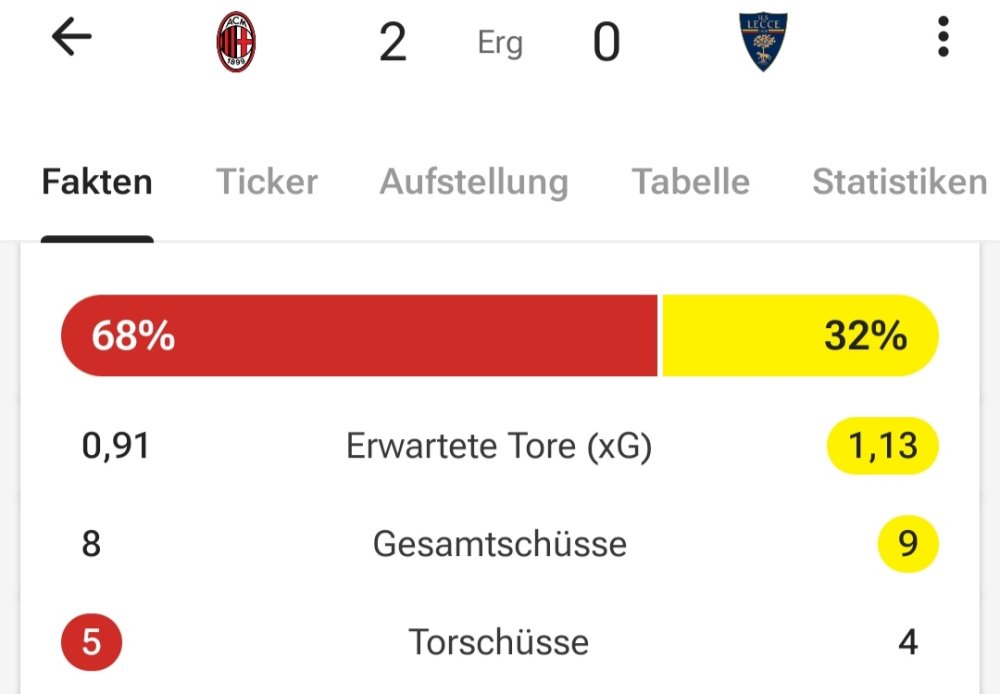This screenshot has width=1000, height=694.
Task: Go back using the arrow icon
Action: (x=71, y=39)
